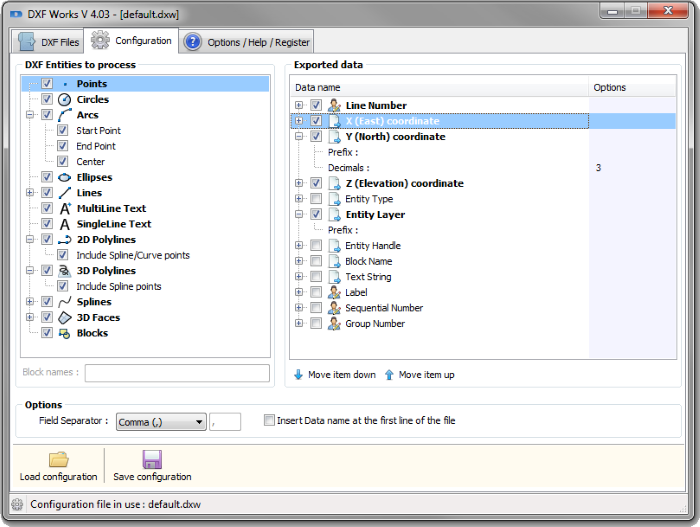The height and width of the screenshot is (527, 700).
Task: Click the Ellipses entity icon
Action: 65,177
